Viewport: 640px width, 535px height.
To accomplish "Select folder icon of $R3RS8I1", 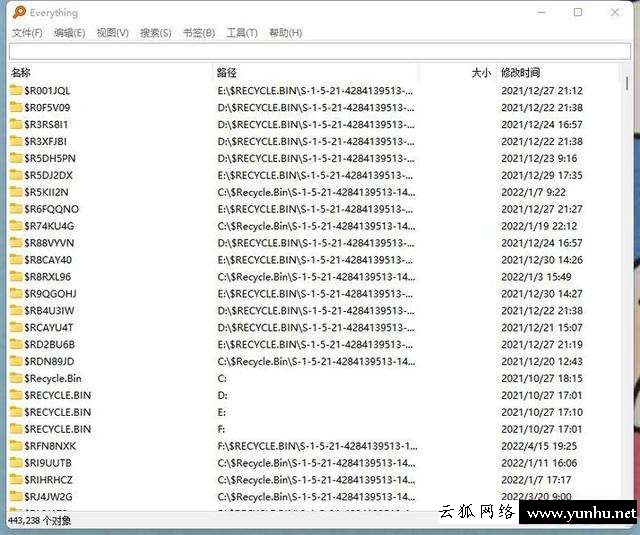I will pos(16,124).
